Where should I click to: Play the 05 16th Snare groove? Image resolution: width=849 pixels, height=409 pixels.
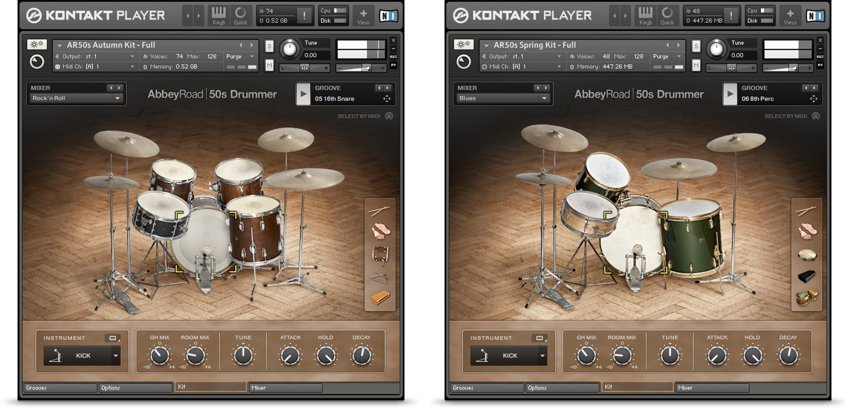click(303, 94)
